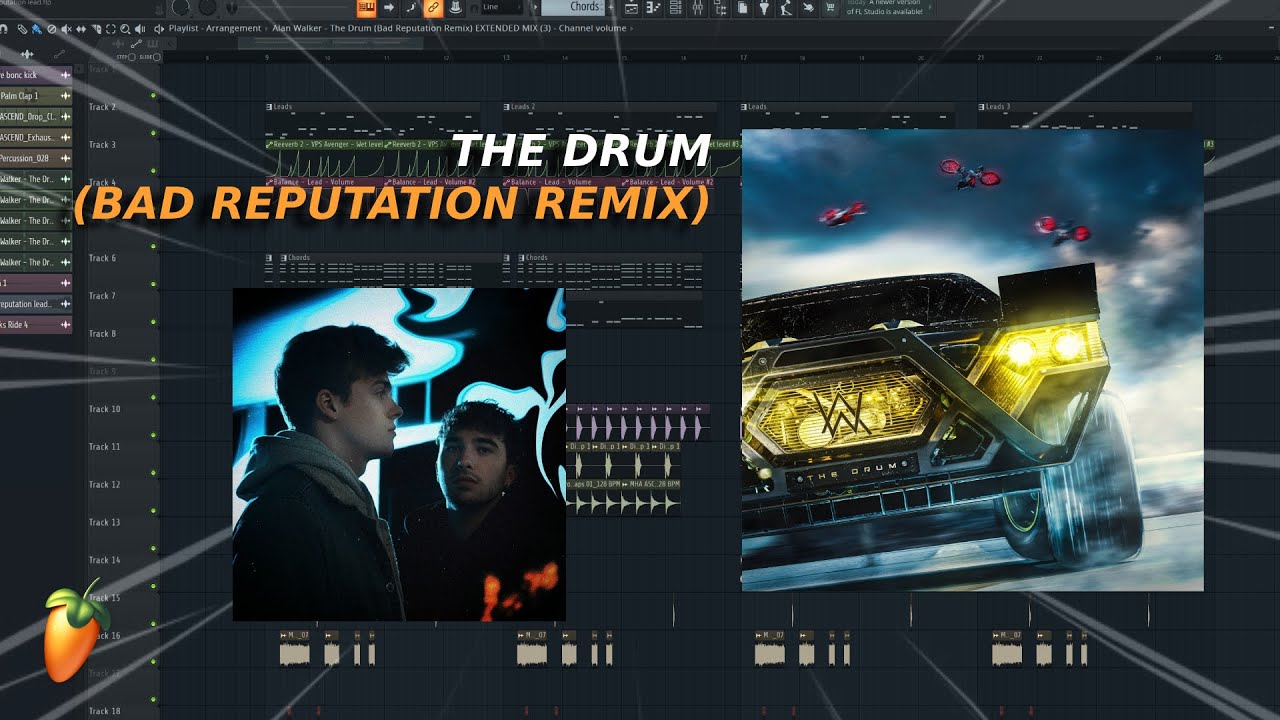The image size is (1280, 720).
Task: Open the newer version of FL Studio notice
Action: coord(888,8)
